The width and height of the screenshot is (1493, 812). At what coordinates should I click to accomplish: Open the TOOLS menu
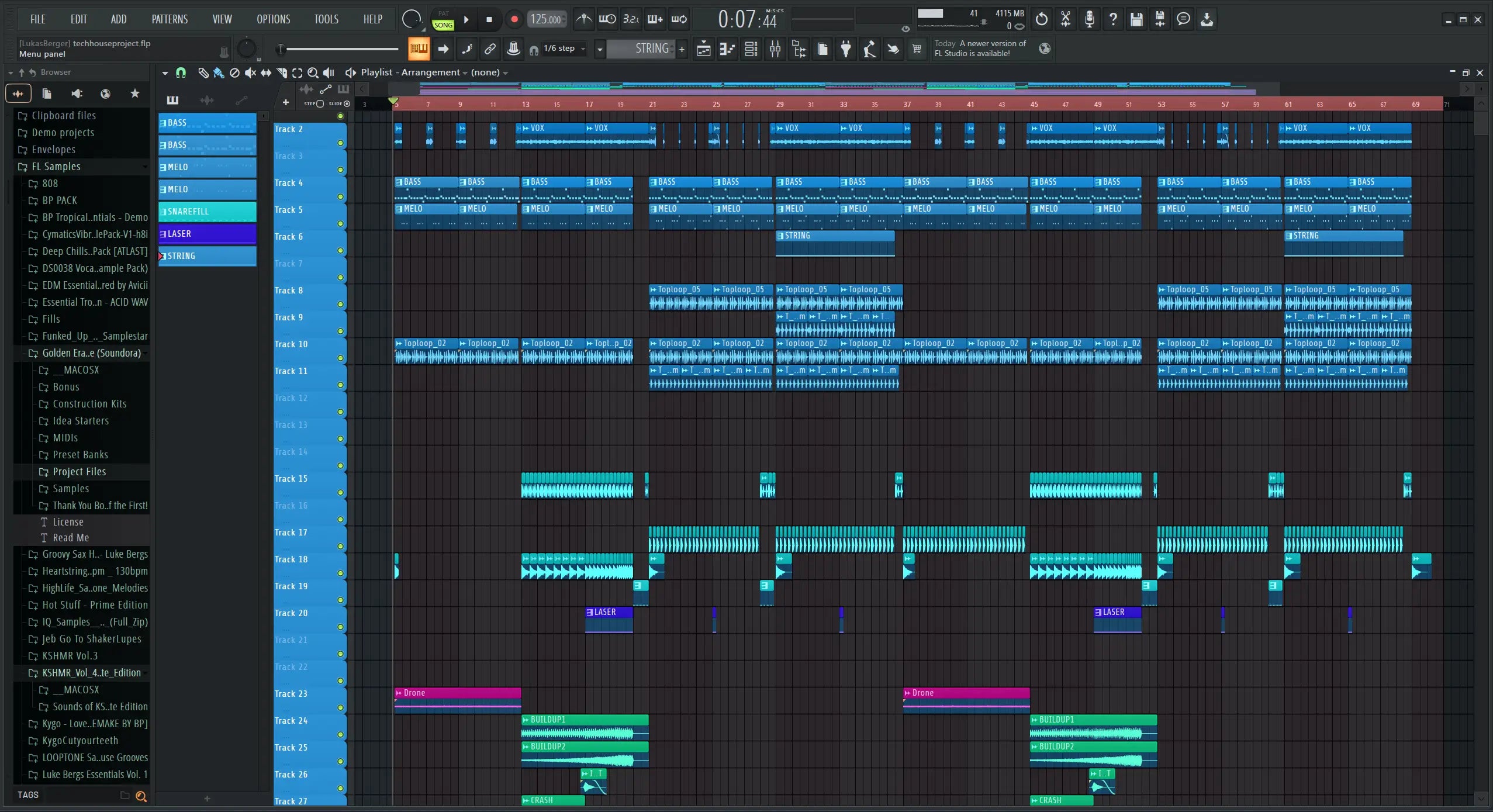326,19
